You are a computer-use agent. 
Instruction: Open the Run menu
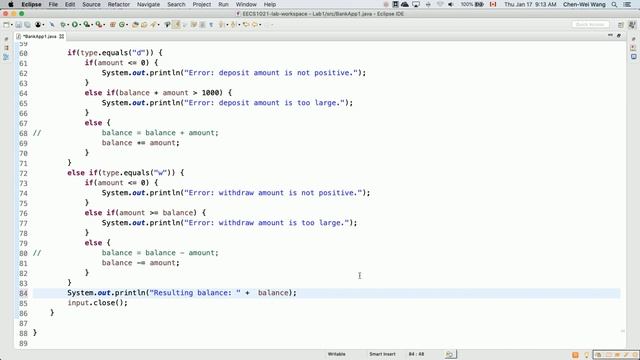click(223, 4)
